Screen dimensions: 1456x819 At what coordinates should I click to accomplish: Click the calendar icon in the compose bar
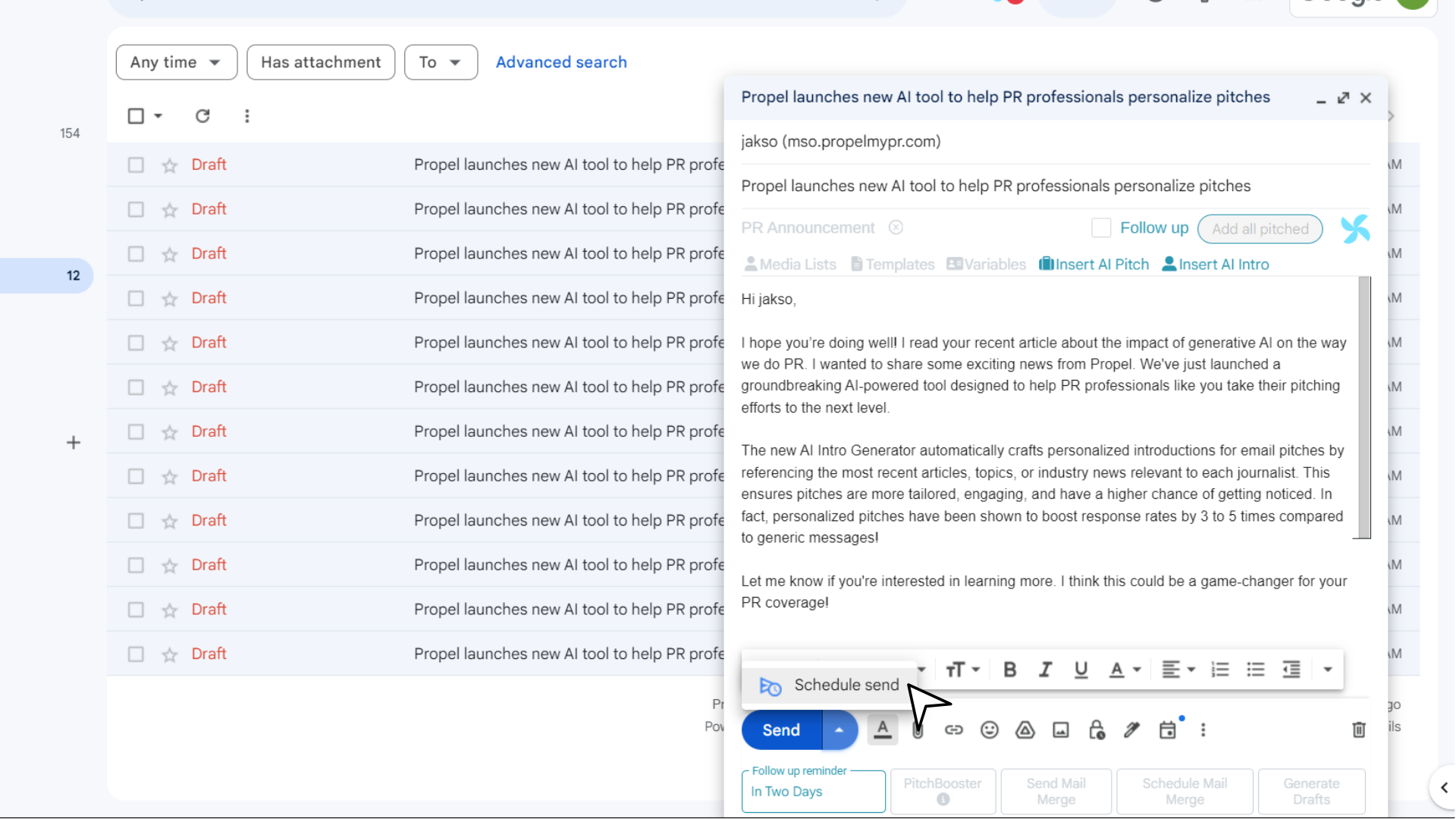coord(1168,730)
